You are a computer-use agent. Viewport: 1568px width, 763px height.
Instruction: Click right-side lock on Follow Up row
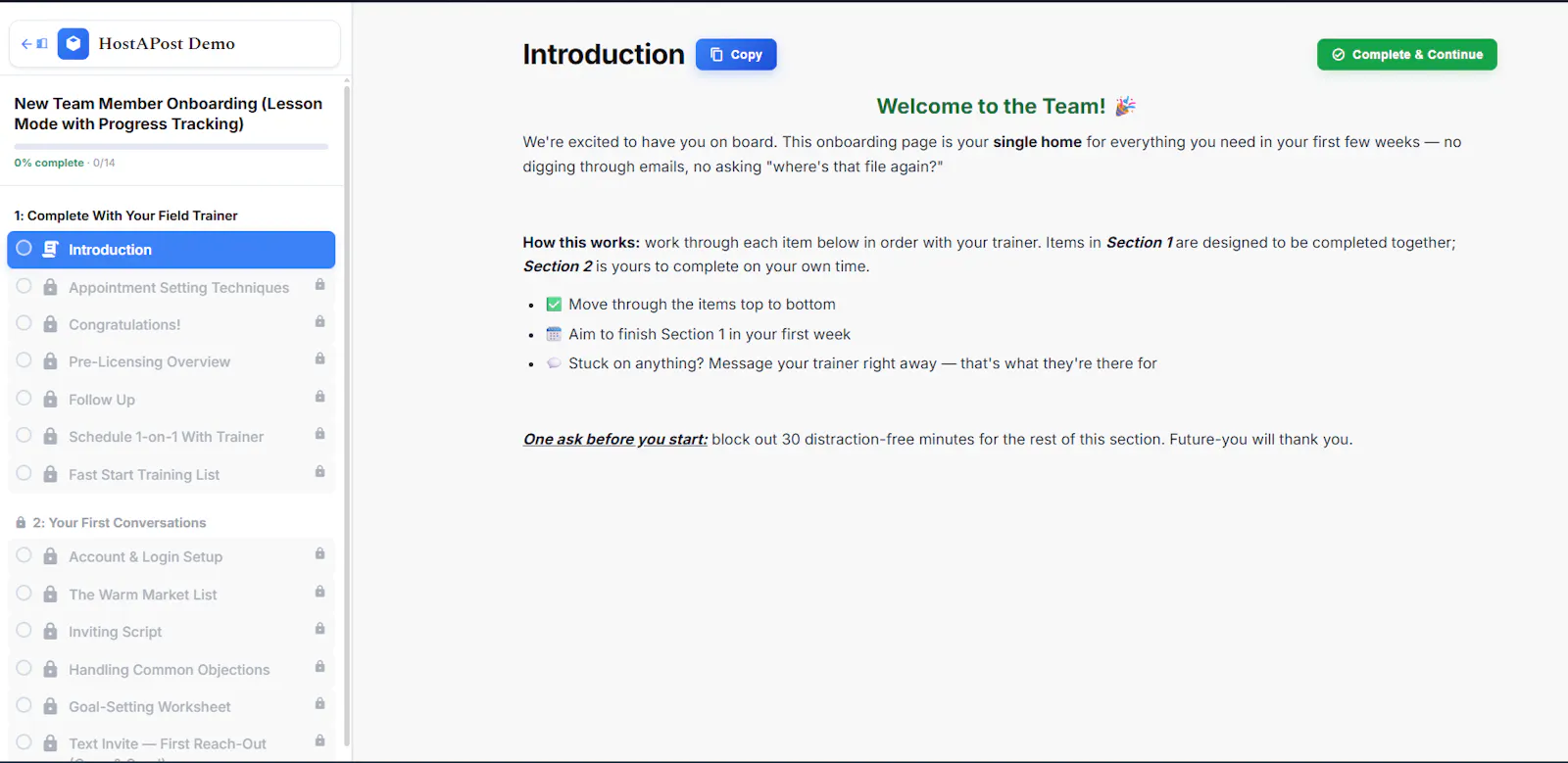coord(319,397)
